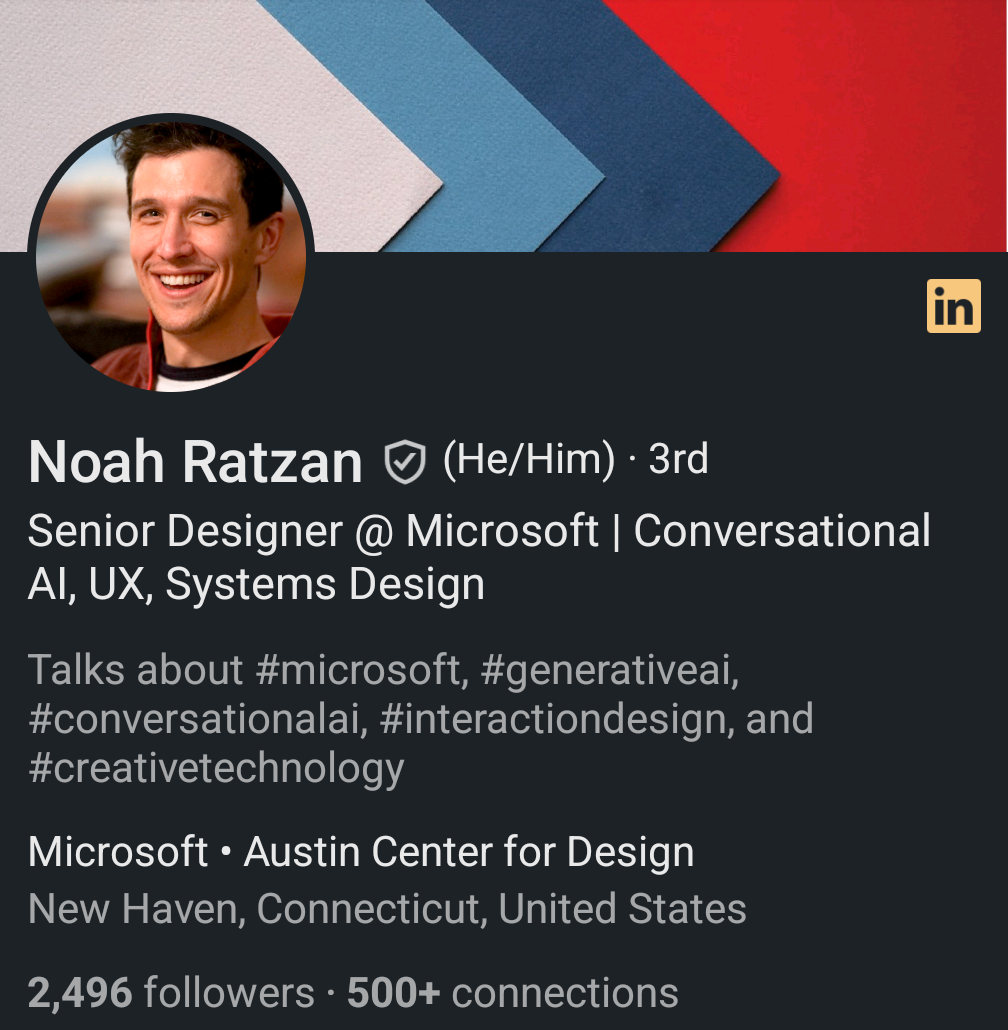This screenshot has width=1008, height=1030.
Task: Open the #generativeai hashtag
Action: (608, 669)
